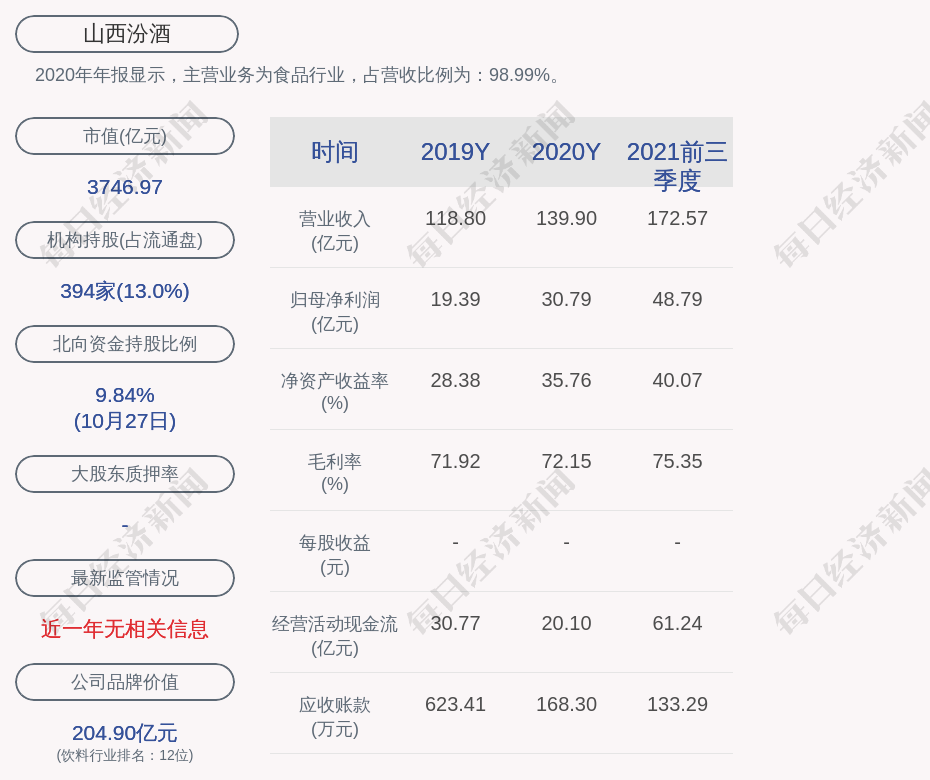This screenshot has height=780, width=930.
Task: Select the 市值(亿元) label button
Action: (x=125, y=136)
